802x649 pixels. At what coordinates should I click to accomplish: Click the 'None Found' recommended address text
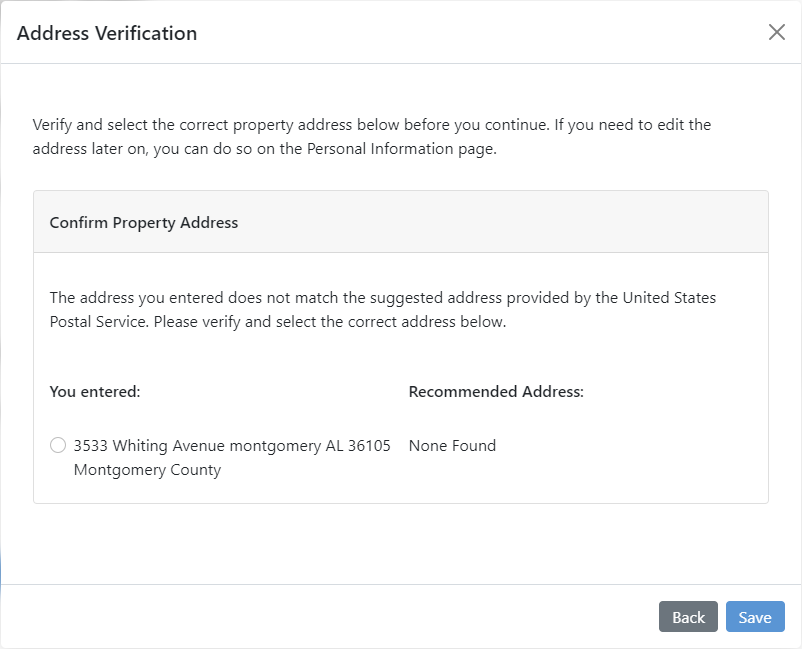[x=452, y=445]
